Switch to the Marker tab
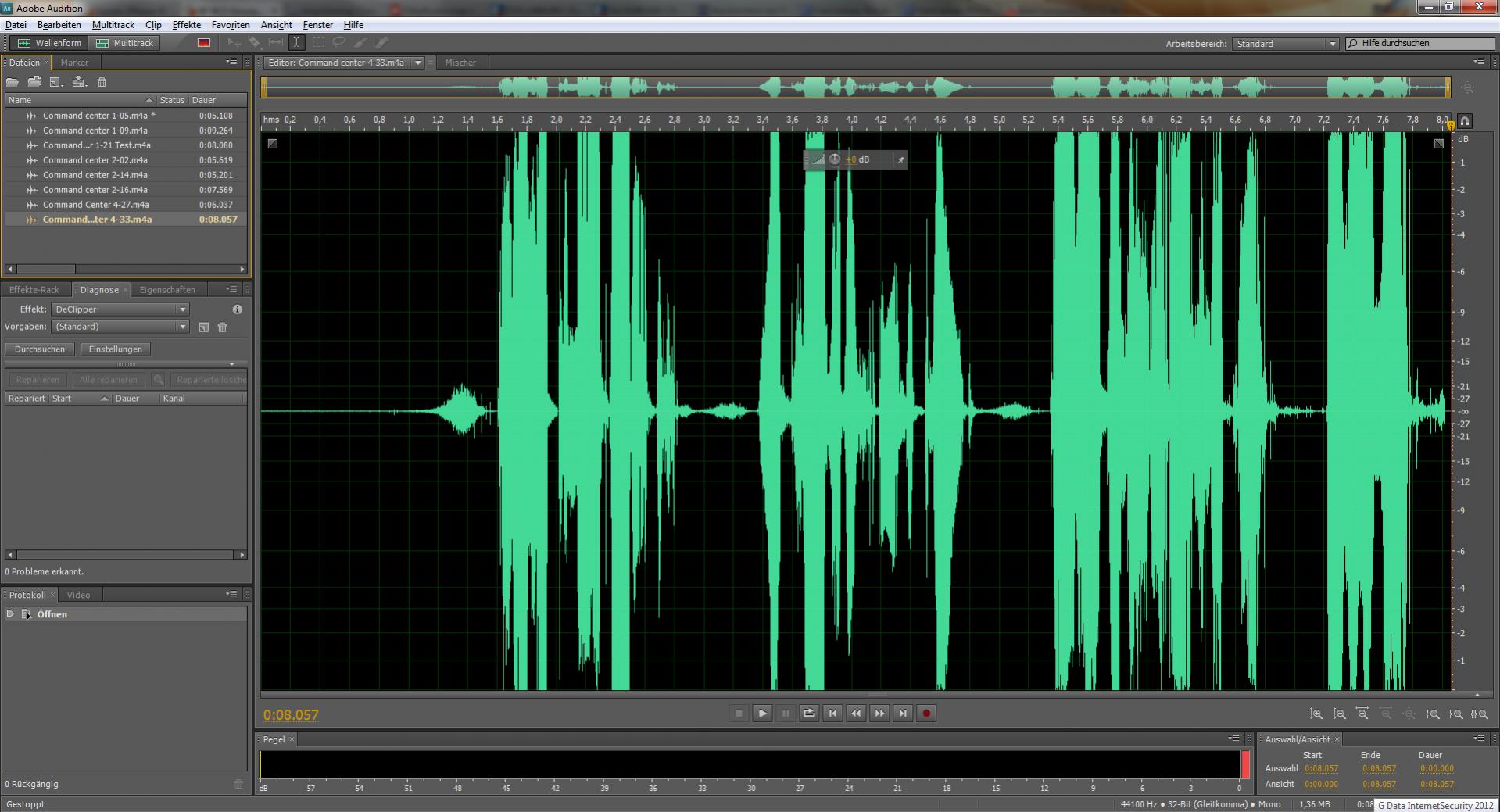The height and width of the screenshot is (812, 1500). [74, 63]
